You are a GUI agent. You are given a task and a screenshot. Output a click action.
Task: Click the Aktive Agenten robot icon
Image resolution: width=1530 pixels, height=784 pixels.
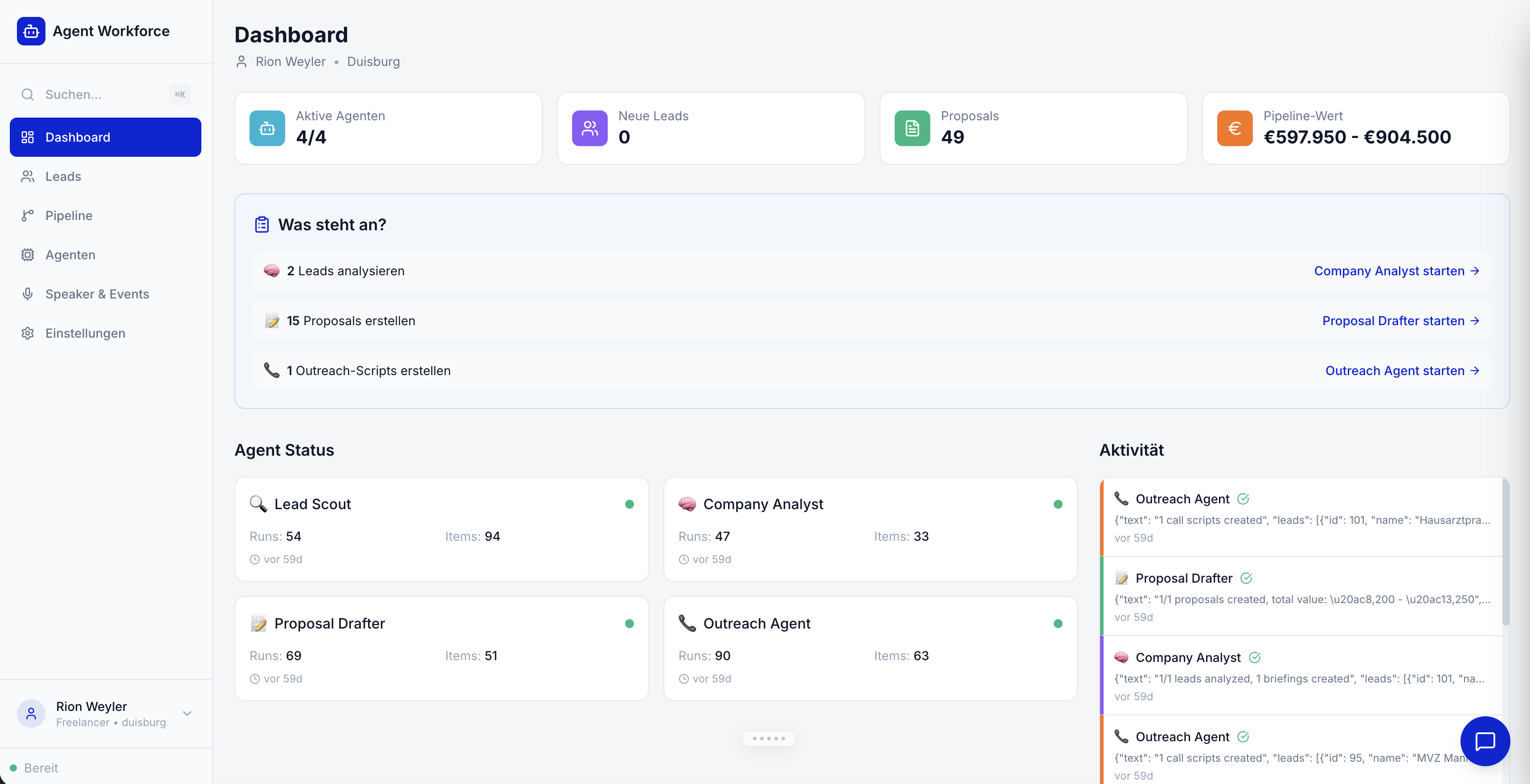pyautogui.click(x=267, y=128)
